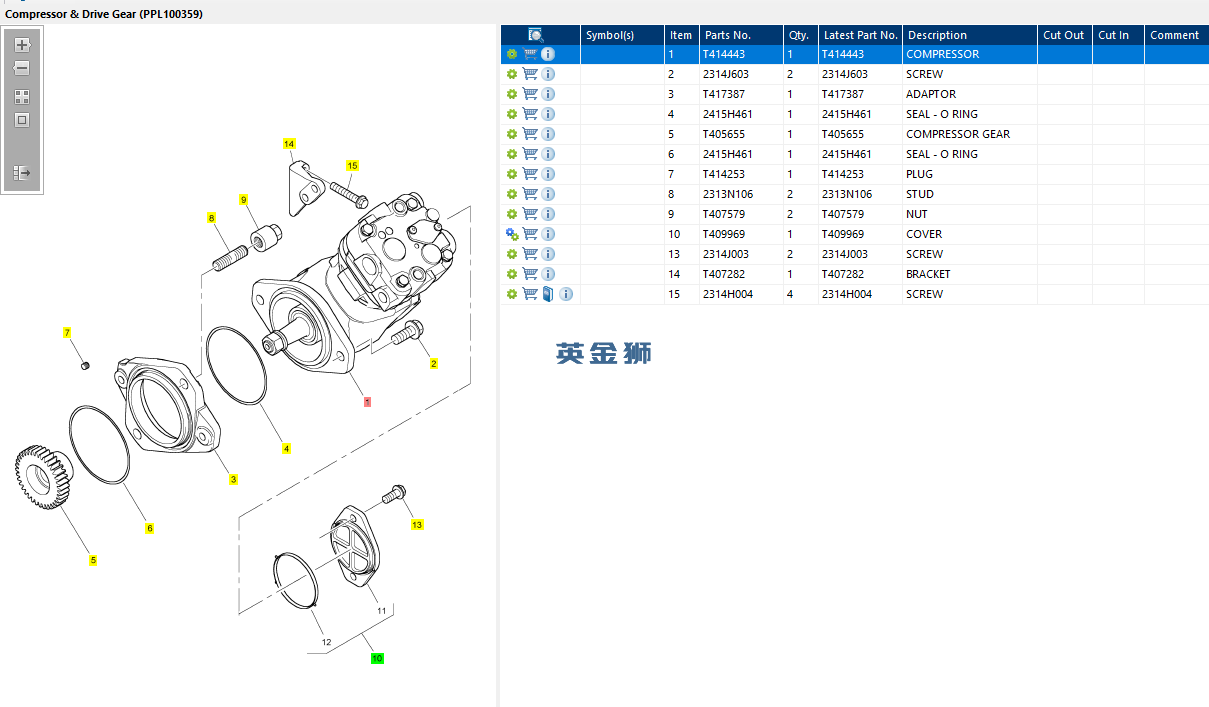Zoom in on the parts diagram
Viewport: 1209px width, 707px height.
coord(22,45)
